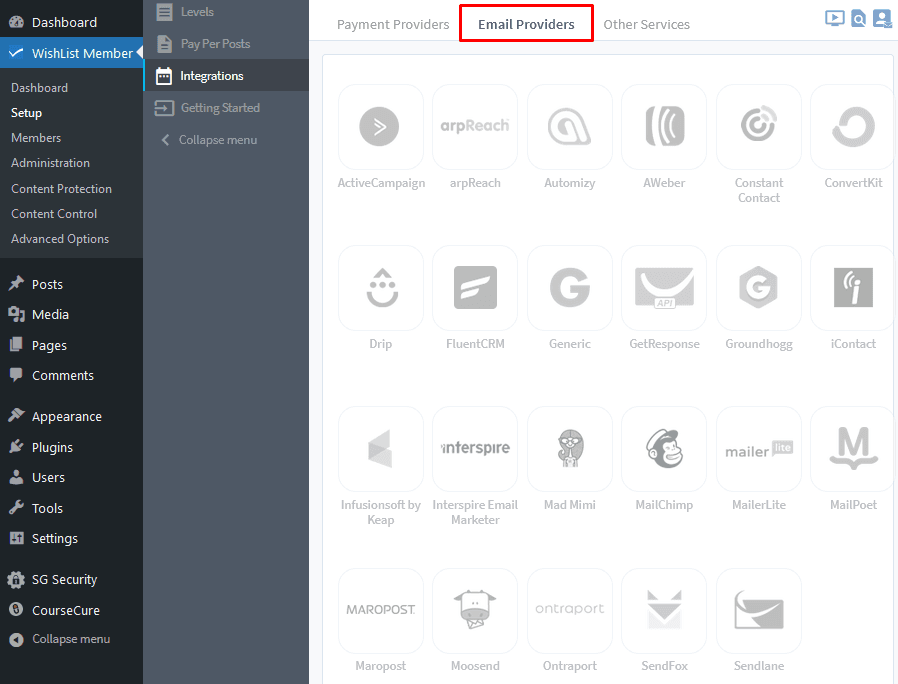The image size is (898, 684).
Task: Open the GetResponse API integration icon
Action: click(664, 288)
